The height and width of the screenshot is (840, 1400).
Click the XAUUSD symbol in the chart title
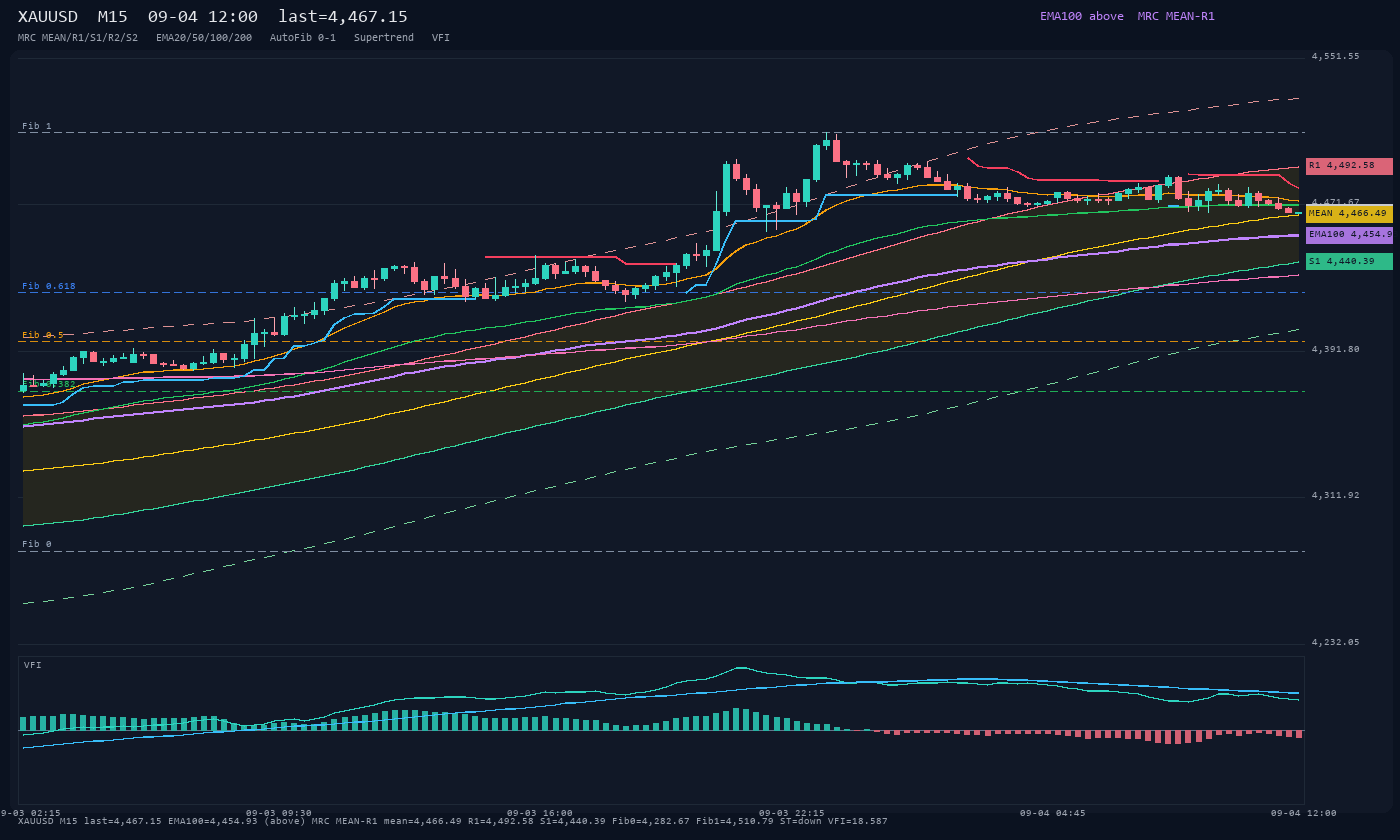pyautogui.click(x=48, y=17)
